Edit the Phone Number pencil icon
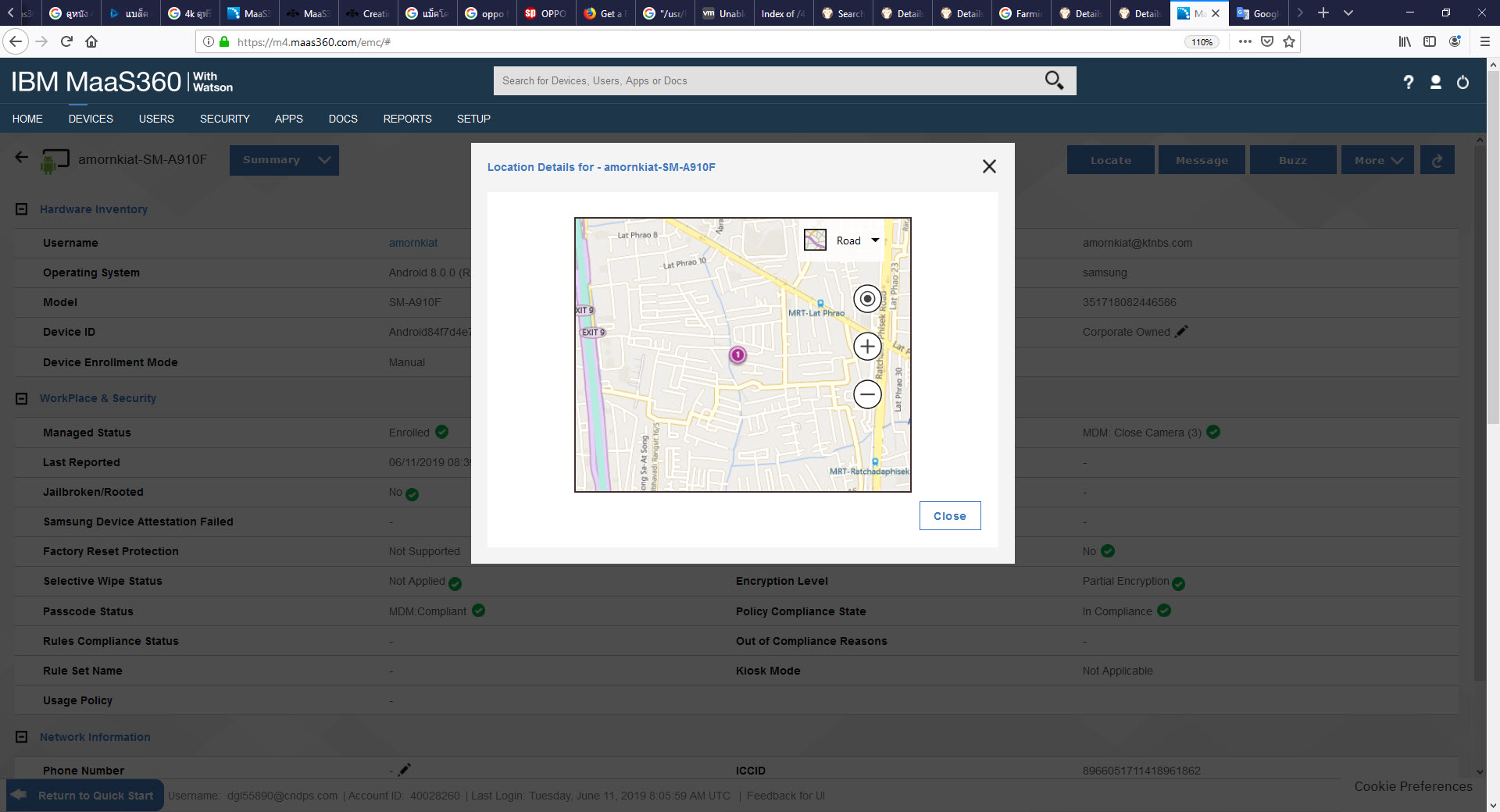Viewport: 1500px width, 812px height. pyautogui.click(x=404, y=770)
